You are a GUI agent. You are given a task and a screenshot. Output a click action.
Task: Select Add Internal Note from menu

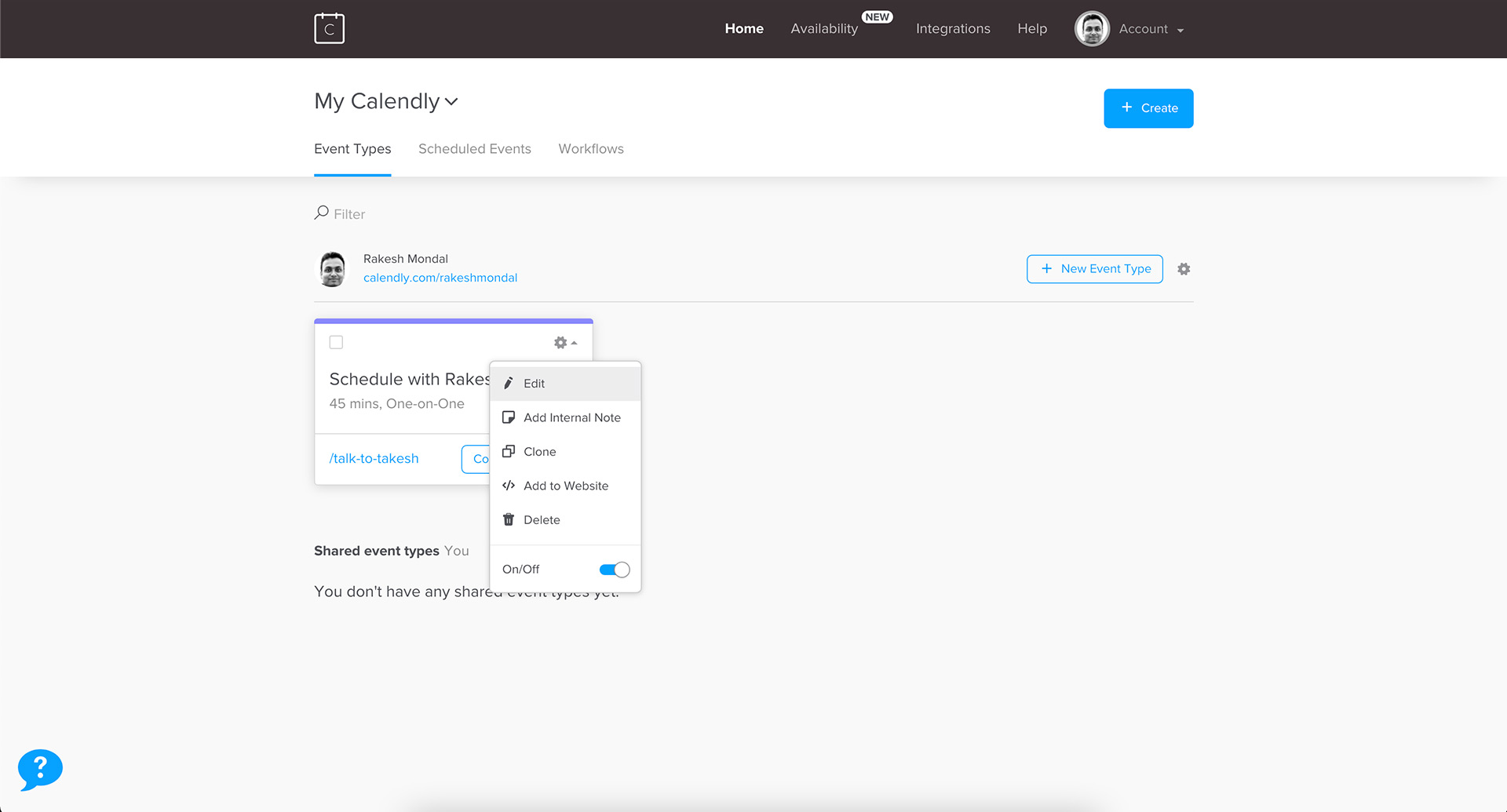(571, 417)
